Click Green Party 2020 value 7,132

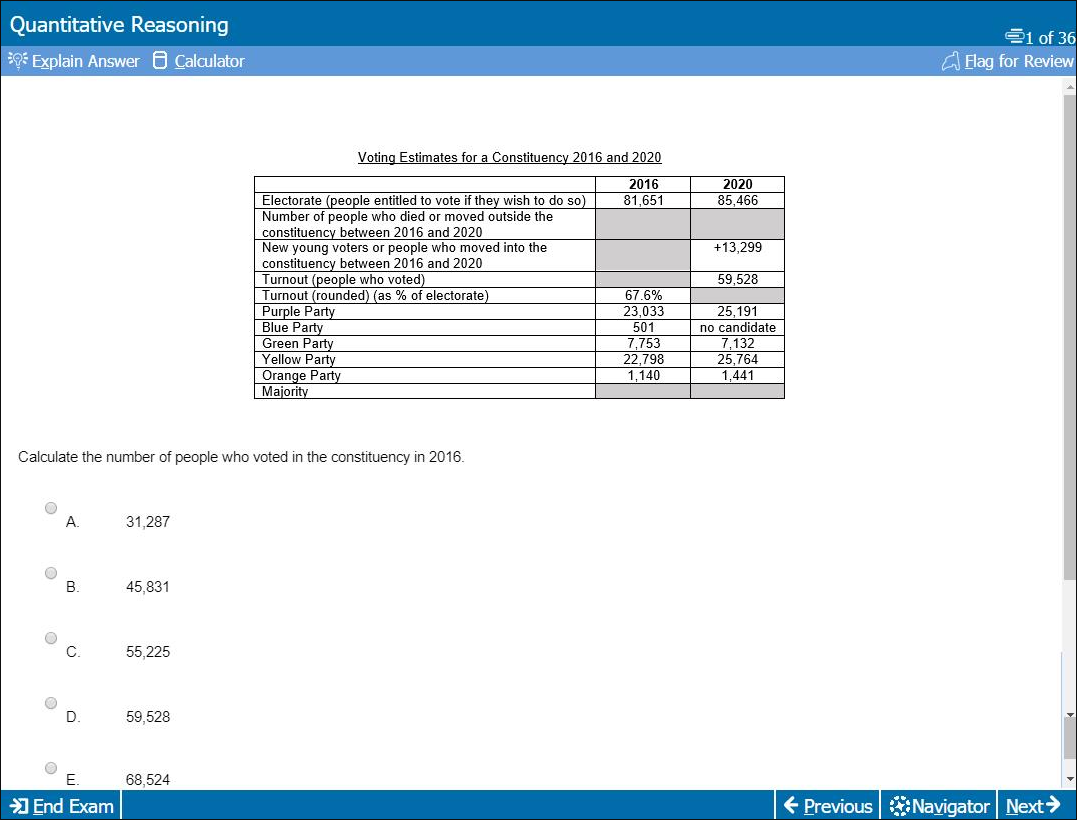pos(738,343)
